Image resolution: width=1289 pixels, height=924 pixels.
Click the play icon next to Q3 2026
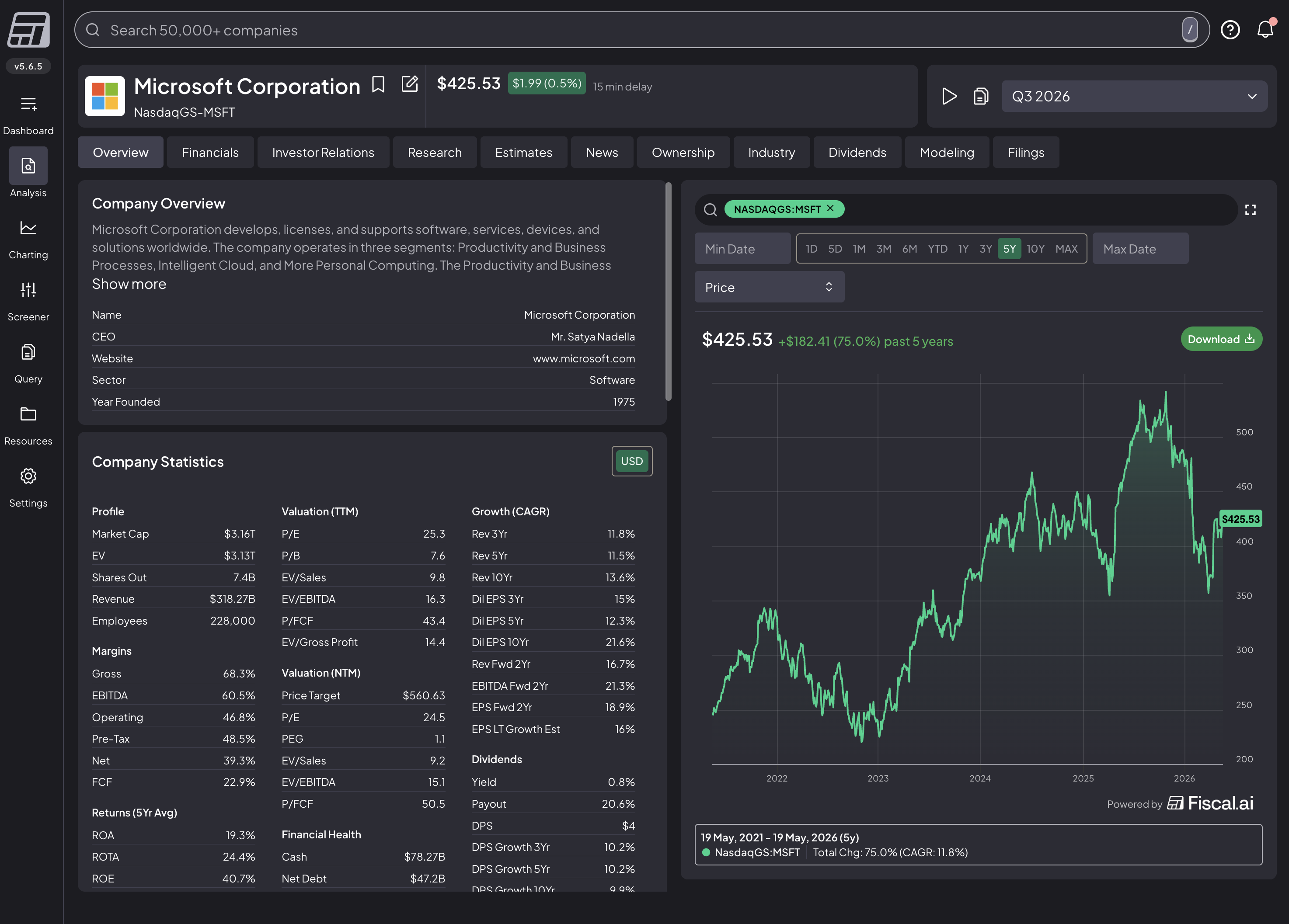948,96
